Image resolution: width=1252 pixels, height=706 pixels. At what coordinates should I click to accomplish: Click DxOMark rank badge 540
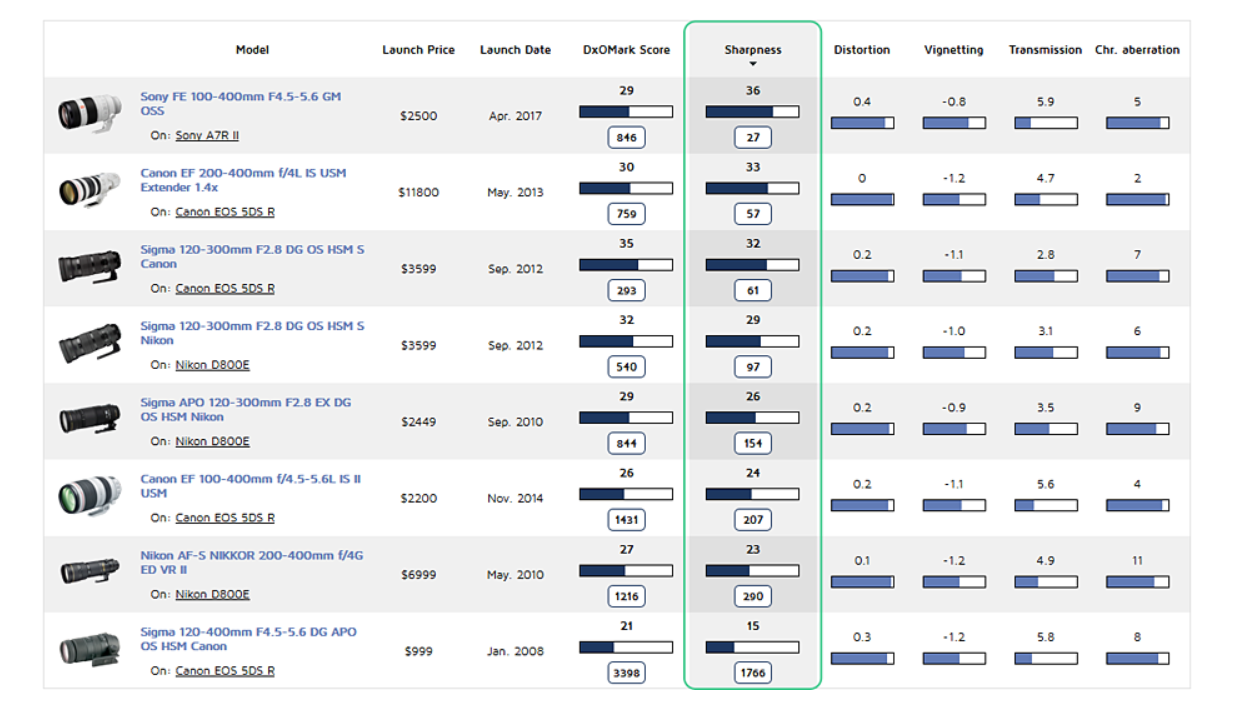point(626,367)
